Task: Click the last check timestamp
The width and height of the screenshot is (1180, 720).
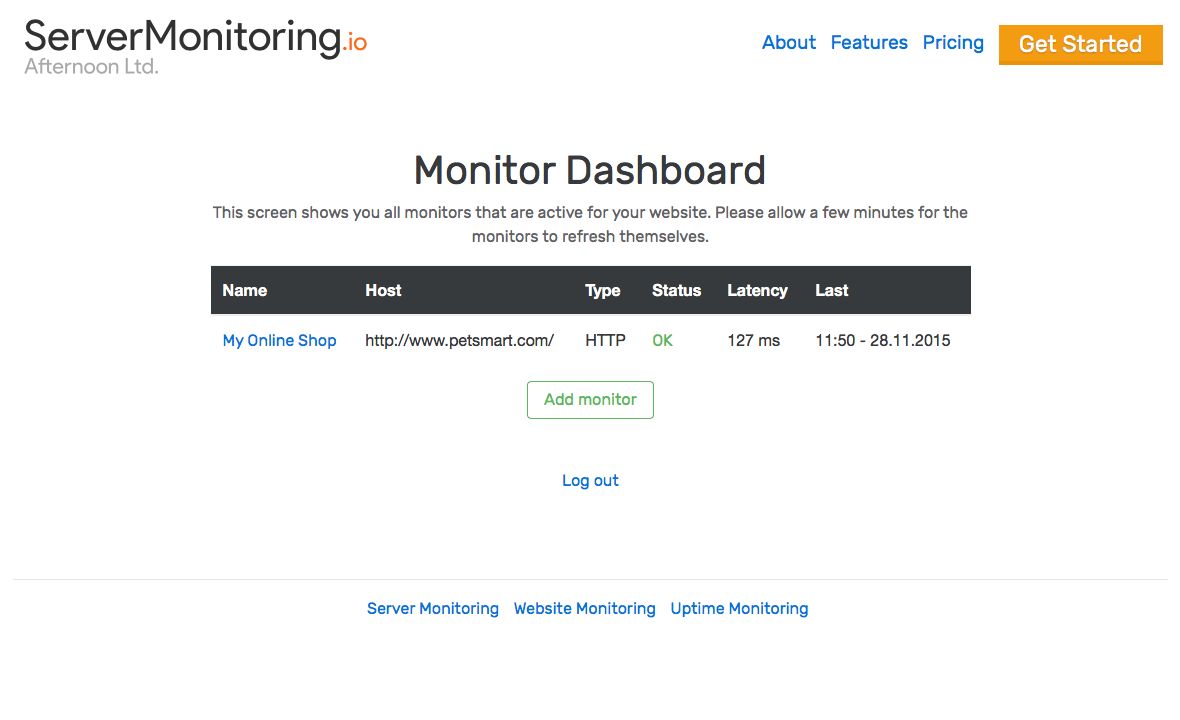Action: [x=882, y=340]
